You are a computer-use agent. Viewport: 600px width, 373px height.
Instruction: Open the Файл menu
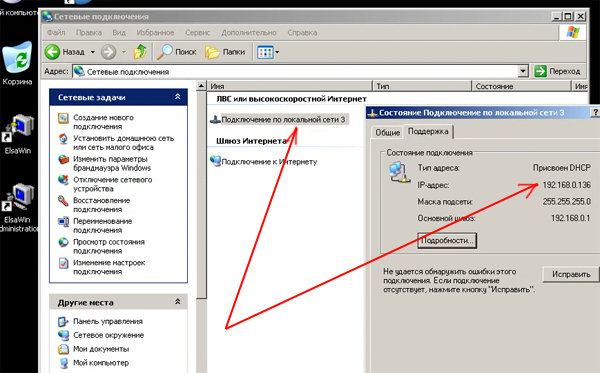[x=56, y=33]
